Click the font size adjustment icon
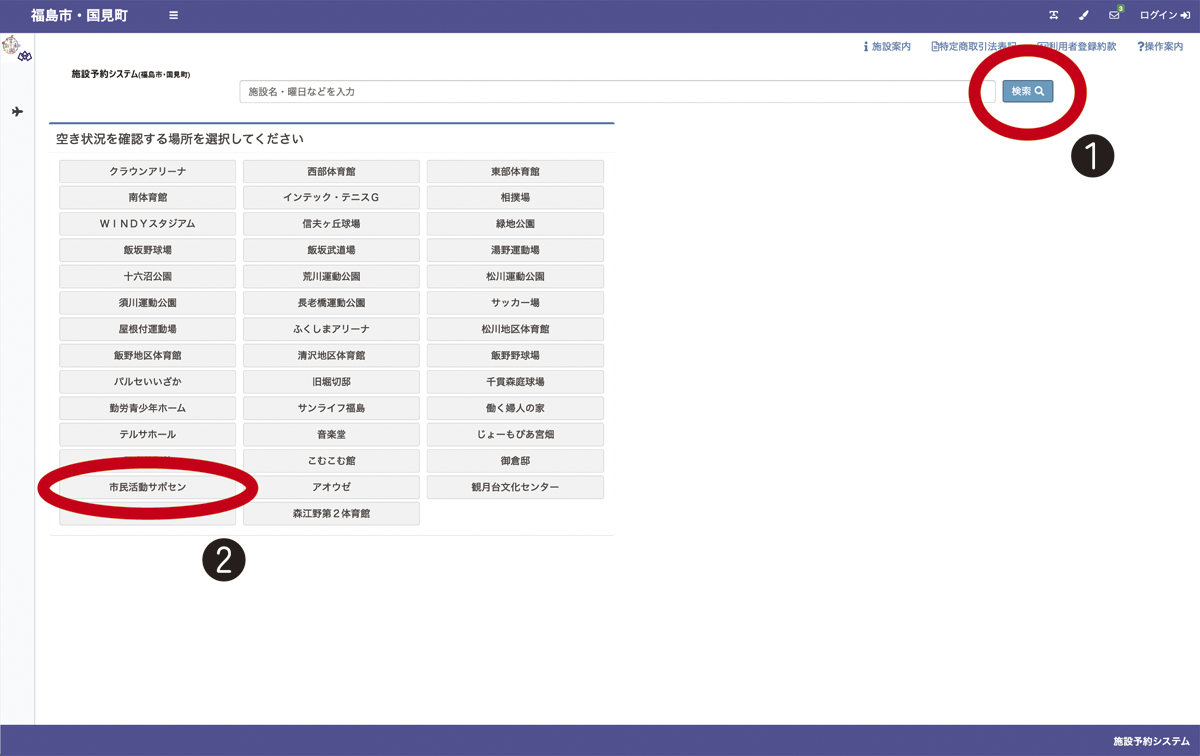The height and width of the screenshot is (756, 1200). click(x=1054, y=15)
